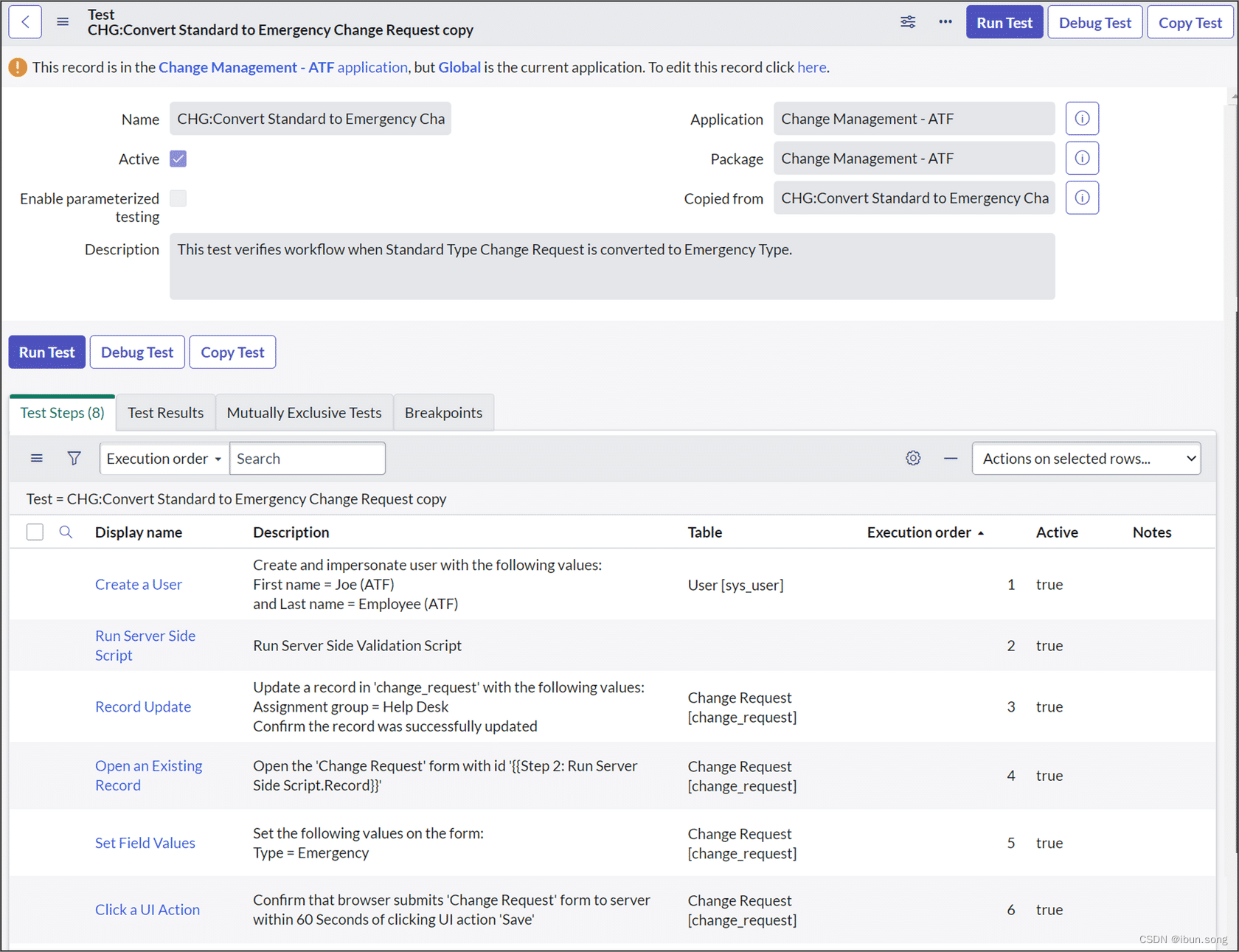The width and height of the screenshot is (1239, 952).
Task: Open the Create a User step
Action: pos(139,585)
